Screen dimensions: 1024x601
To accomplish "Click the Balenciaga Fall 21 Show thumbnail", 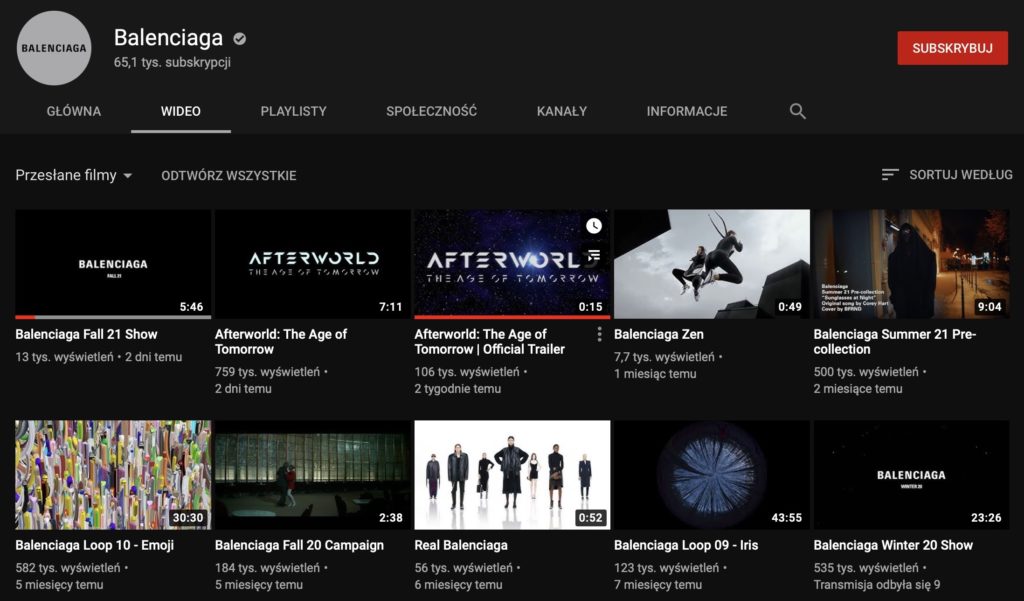I will coord(113,264).
